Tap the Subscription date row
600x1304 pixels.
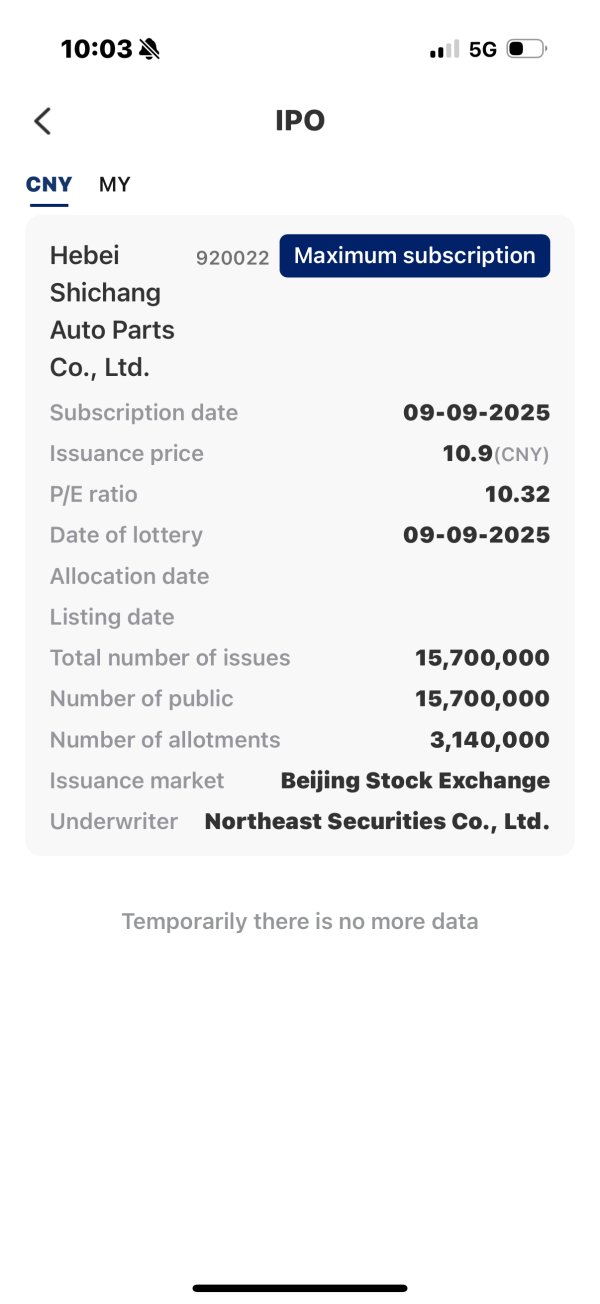300,412
